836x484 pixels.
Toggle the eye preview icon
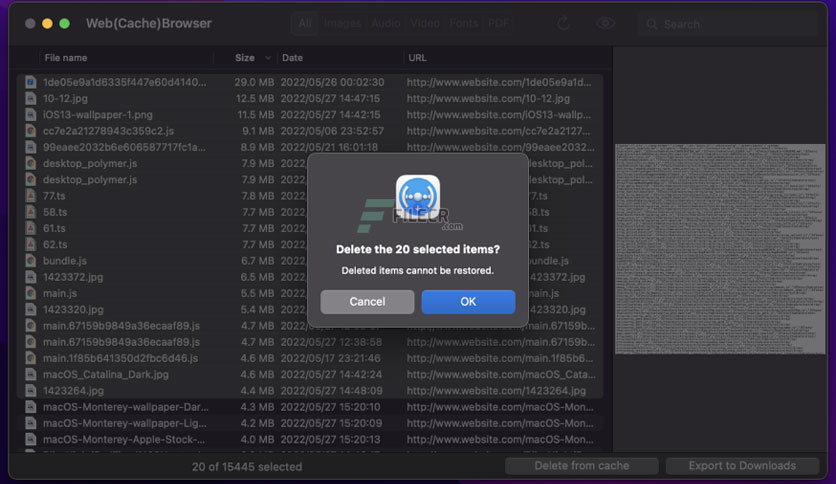tap(605, 23)
